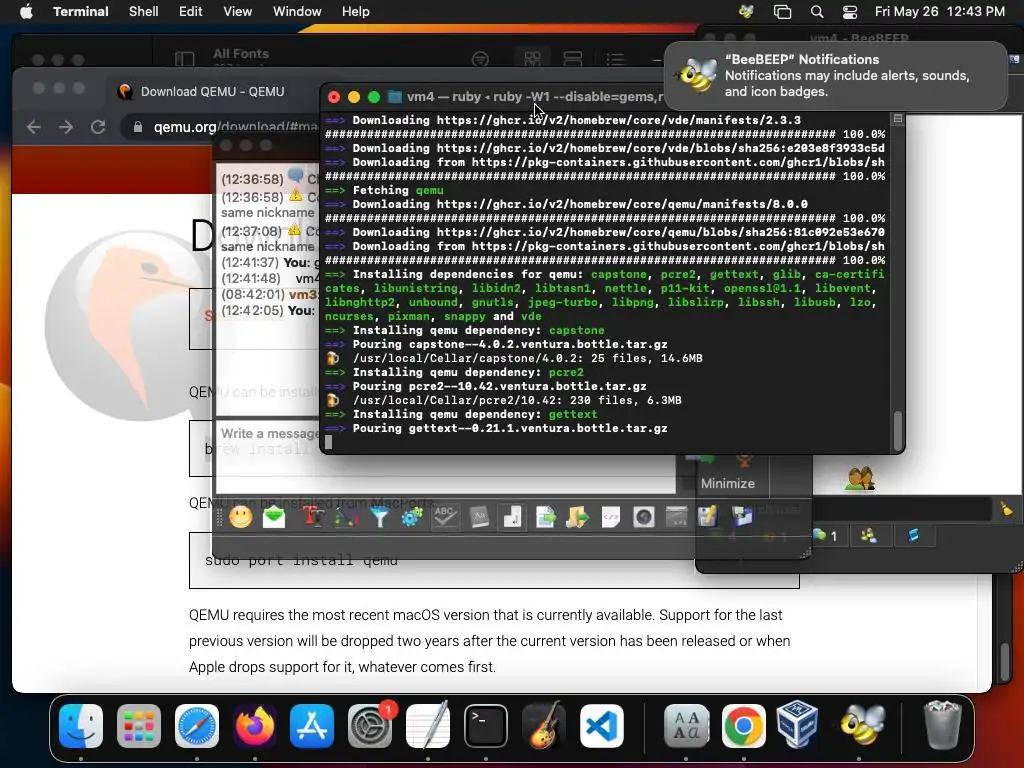Click the broom clear icon in BeeBEEP window
The height and width of the screenshot is (768, 1024).
click(1006, 509)
